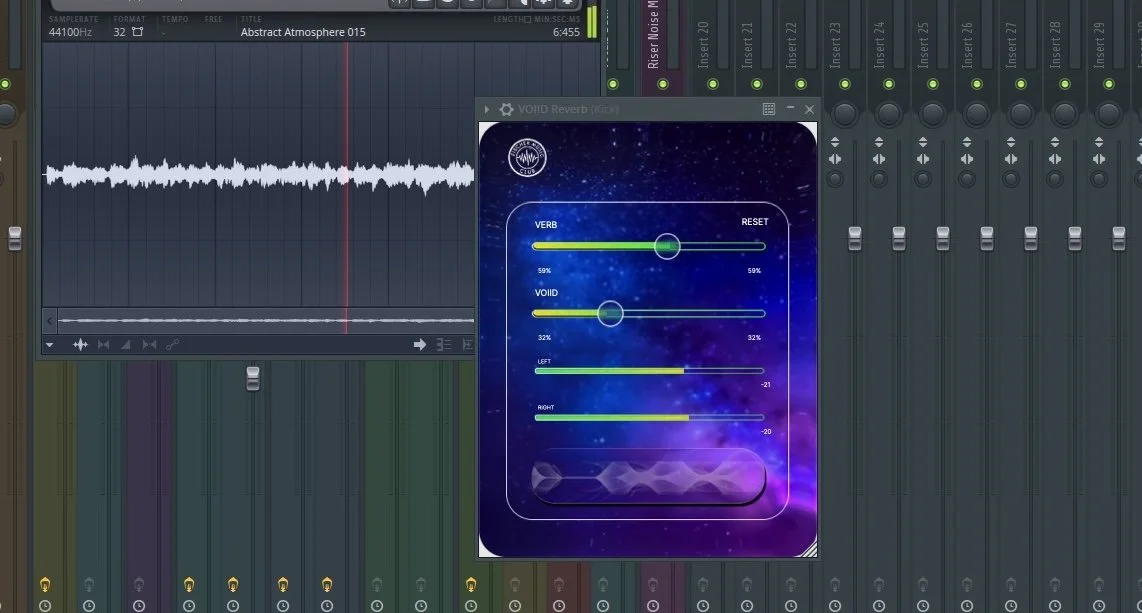Swap stereo channels on Insert 28
Screen dimensions: 1142x613
tap(1055, 159)
